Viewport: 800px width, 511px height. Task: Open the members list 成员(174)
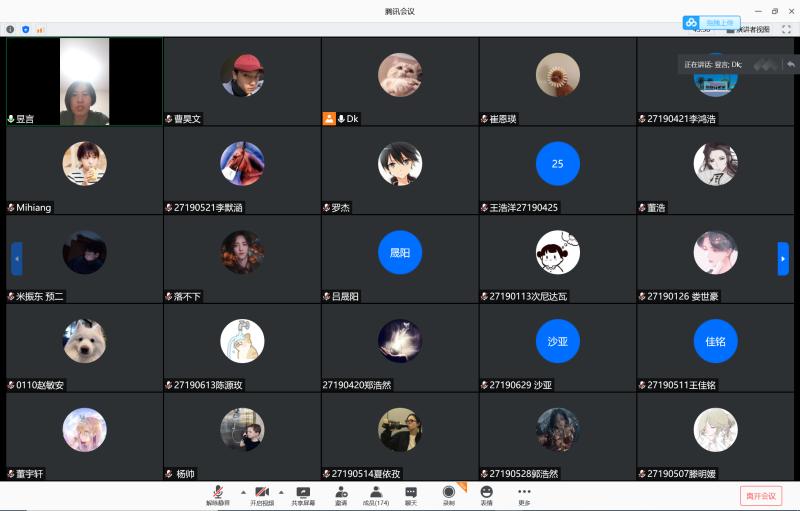(x=376, y=494)
